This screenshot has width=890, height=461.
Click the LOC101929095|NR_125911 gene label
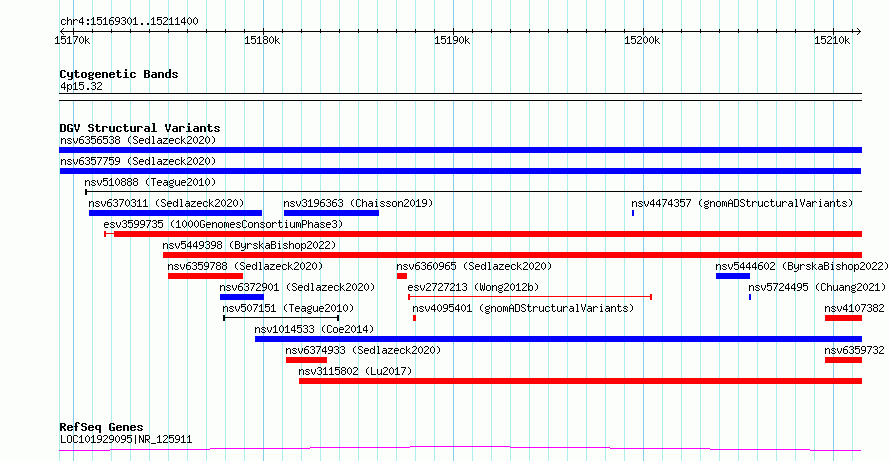126,439
